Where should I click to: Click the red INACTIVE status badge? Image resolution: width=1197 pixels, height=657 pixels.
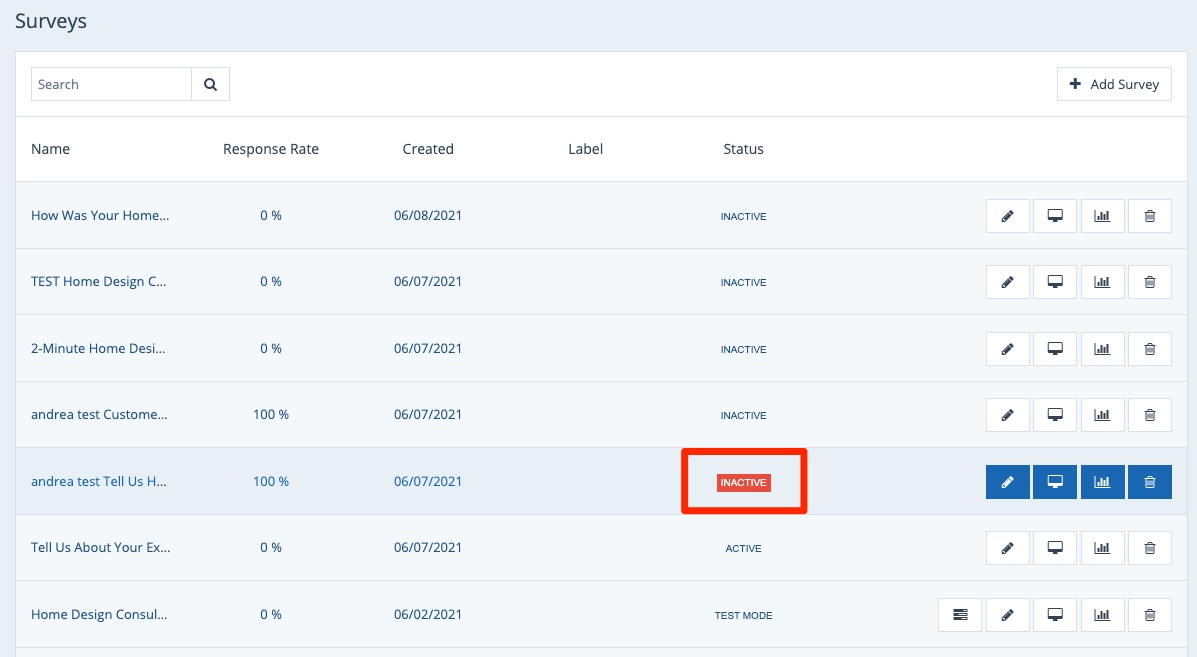click(x=743, y=483)
